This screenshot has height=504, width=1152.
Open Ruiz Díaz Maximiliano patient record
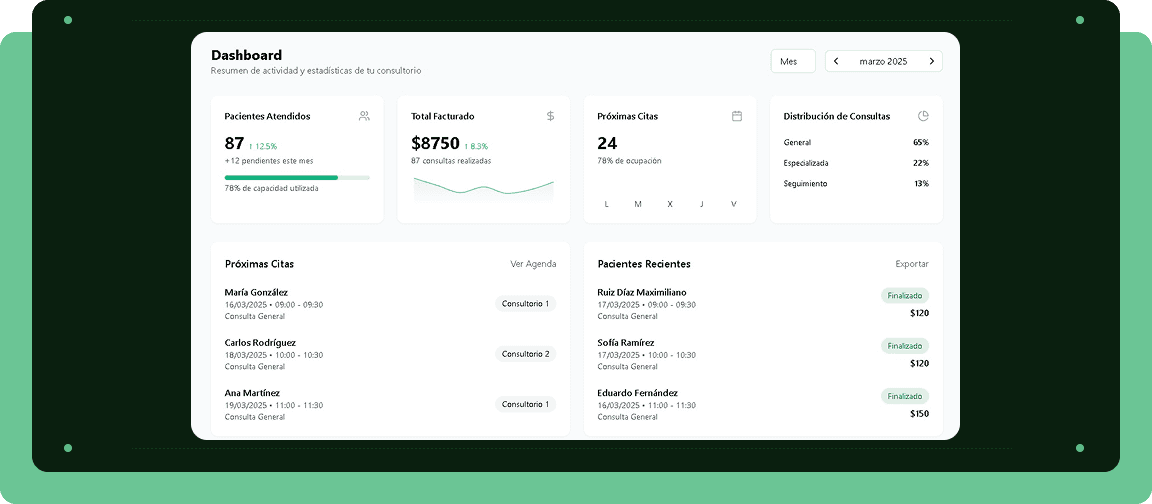coord(763,303)
